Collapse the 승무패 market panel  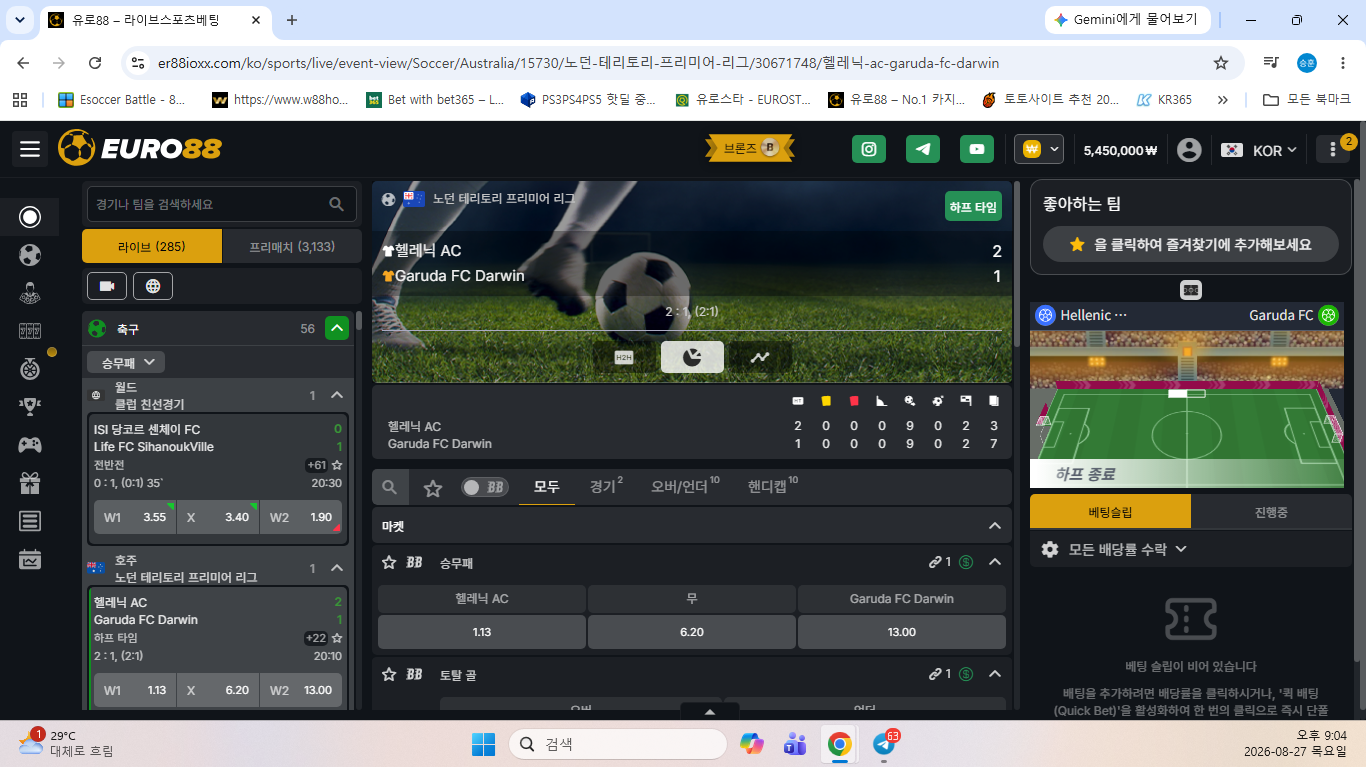pyautogui.click(x=994, y=562)
